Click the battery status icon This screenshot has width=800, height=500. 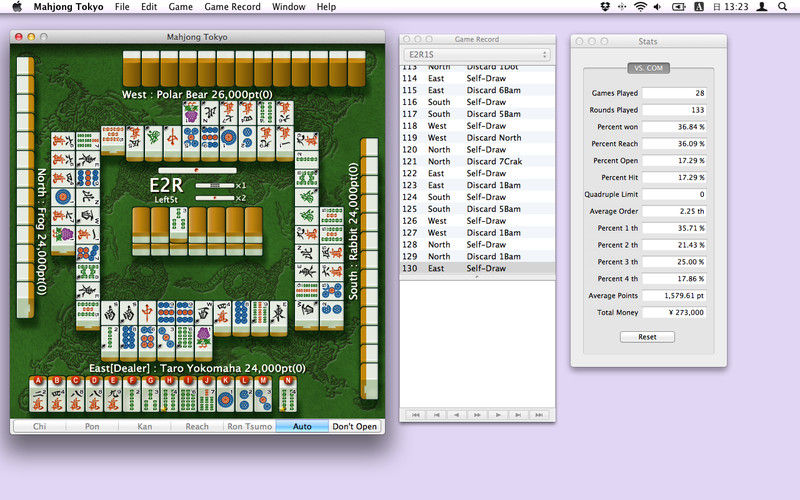click(679, 7)
